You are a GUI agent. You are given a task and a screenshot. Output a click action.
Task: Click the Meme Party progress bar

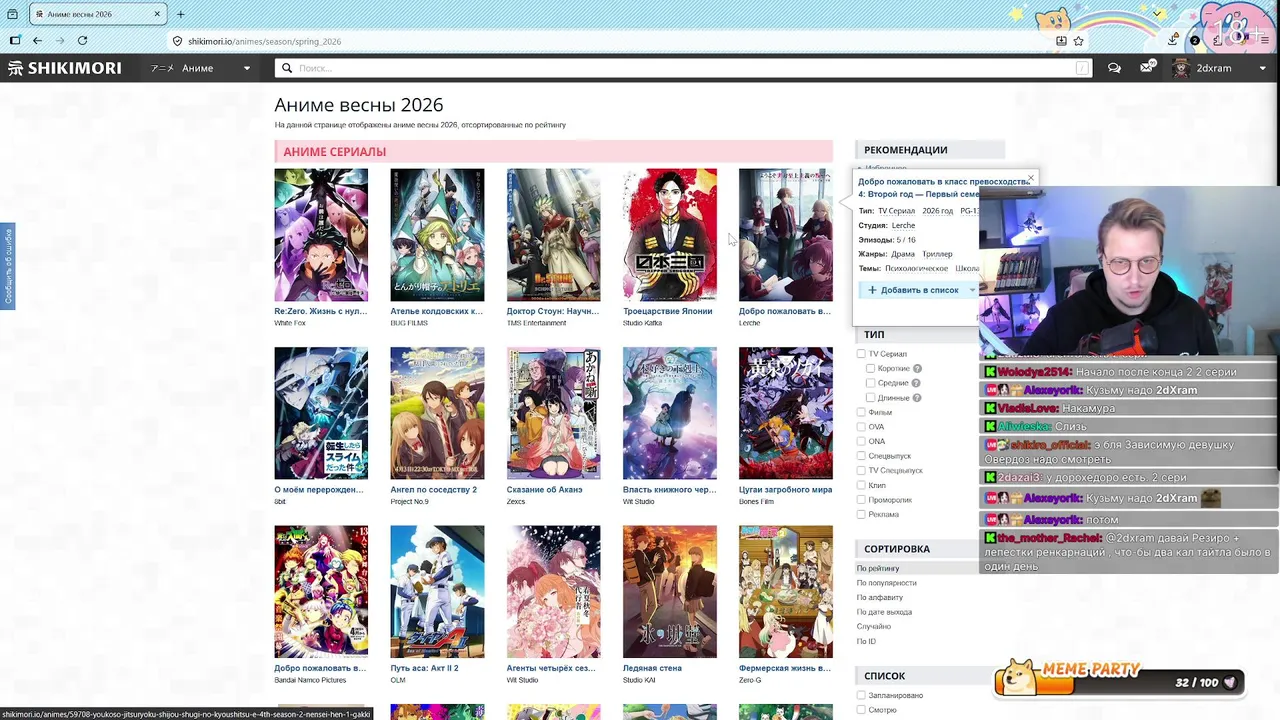[1118, 682]
